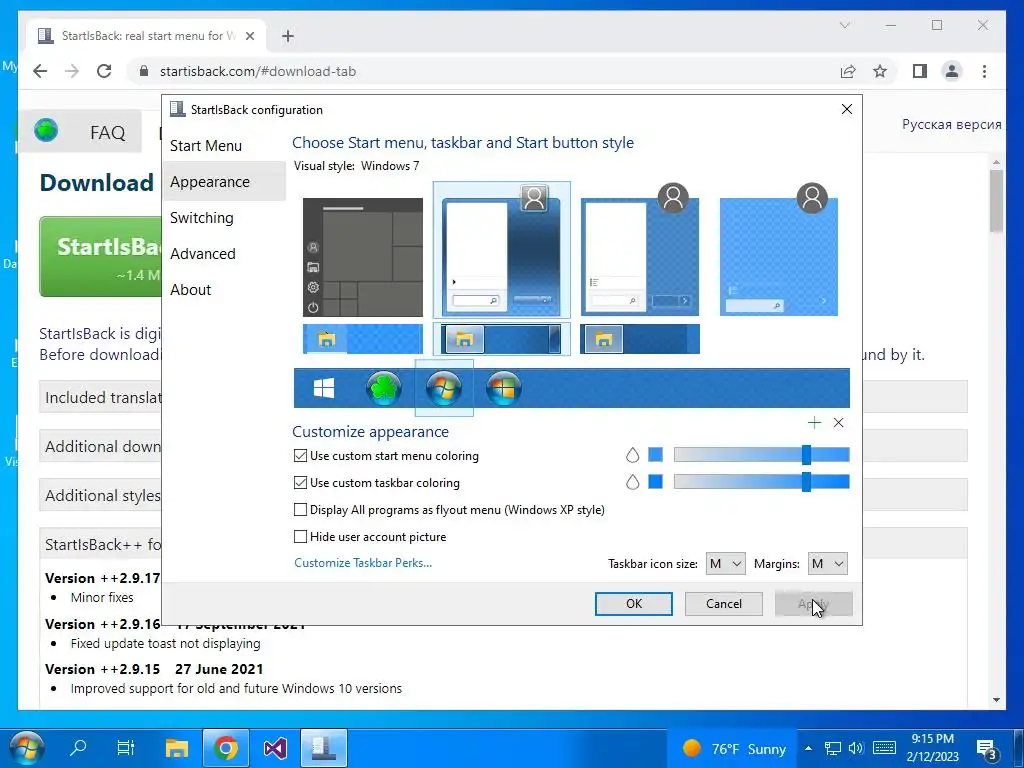Open the Margins dropdown
Image resolution: width=1024 pixels, height=768 pixels.
pyautogui.click(x=827, y=564)
